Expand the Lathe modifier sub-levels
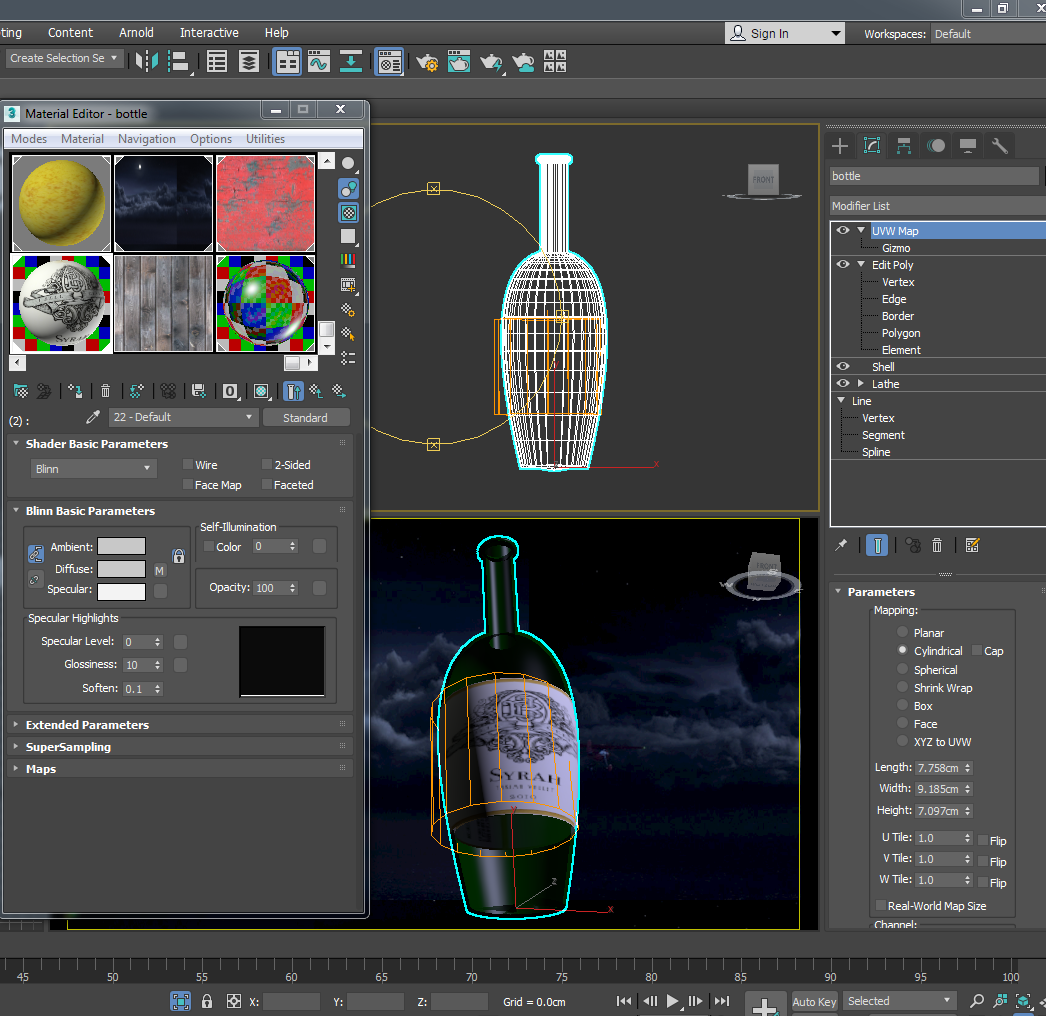Viewport: 1046px width, 1016px height. click(x=860, y=384)
